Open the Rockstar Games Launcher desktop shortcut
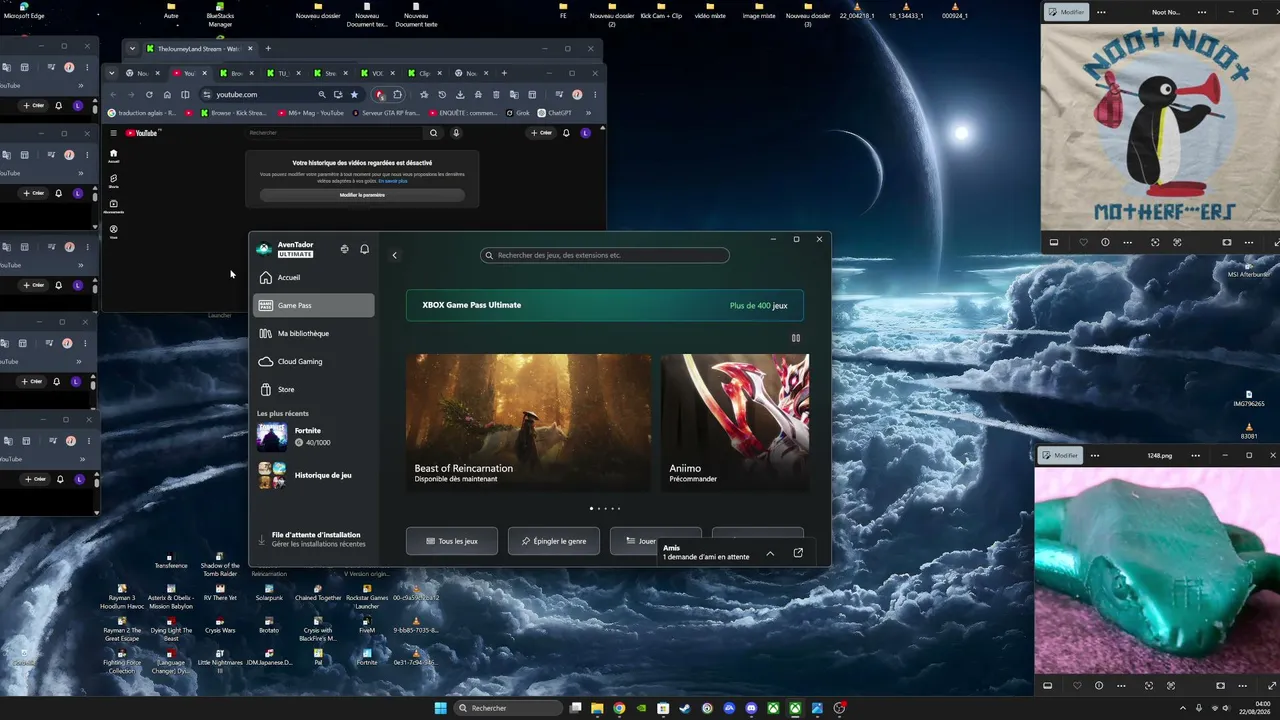Screen dimensions: 1280x720 click(x=367, y=597)
